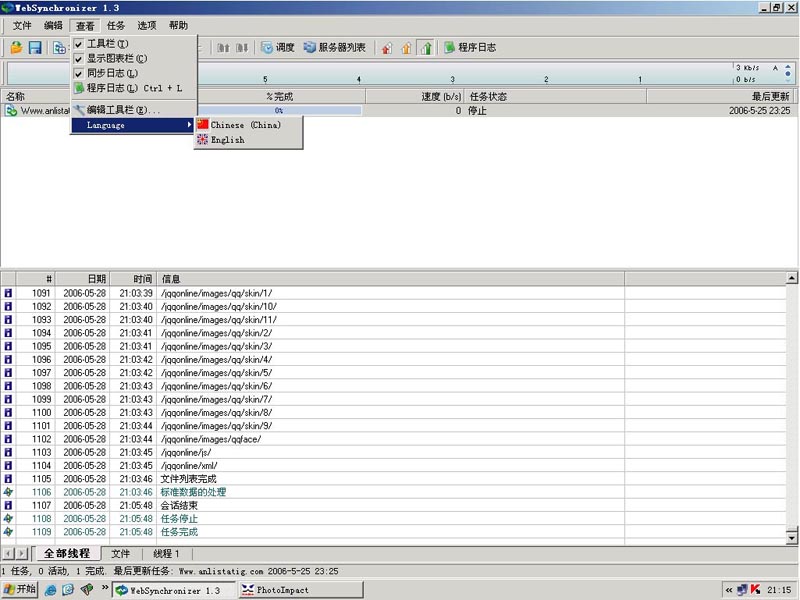Click log row 1105 info icon
This screenshot has width=800, height=600.
pyautogui.click(x=8, y=479)
